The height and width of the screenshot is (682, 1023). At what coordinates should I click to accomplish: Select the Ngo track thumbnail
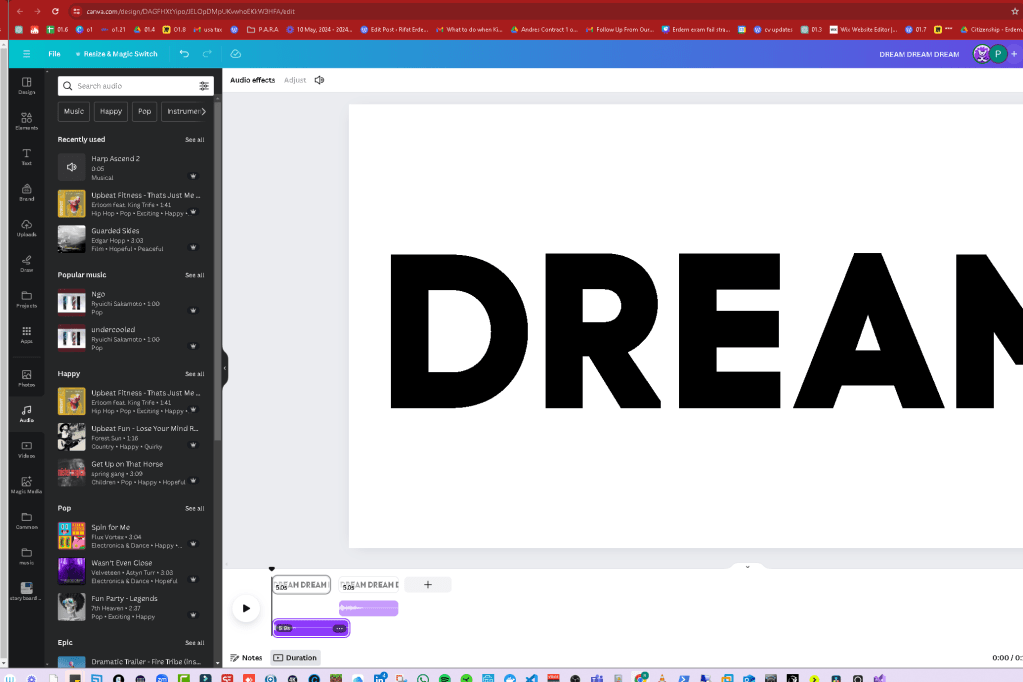71,303
